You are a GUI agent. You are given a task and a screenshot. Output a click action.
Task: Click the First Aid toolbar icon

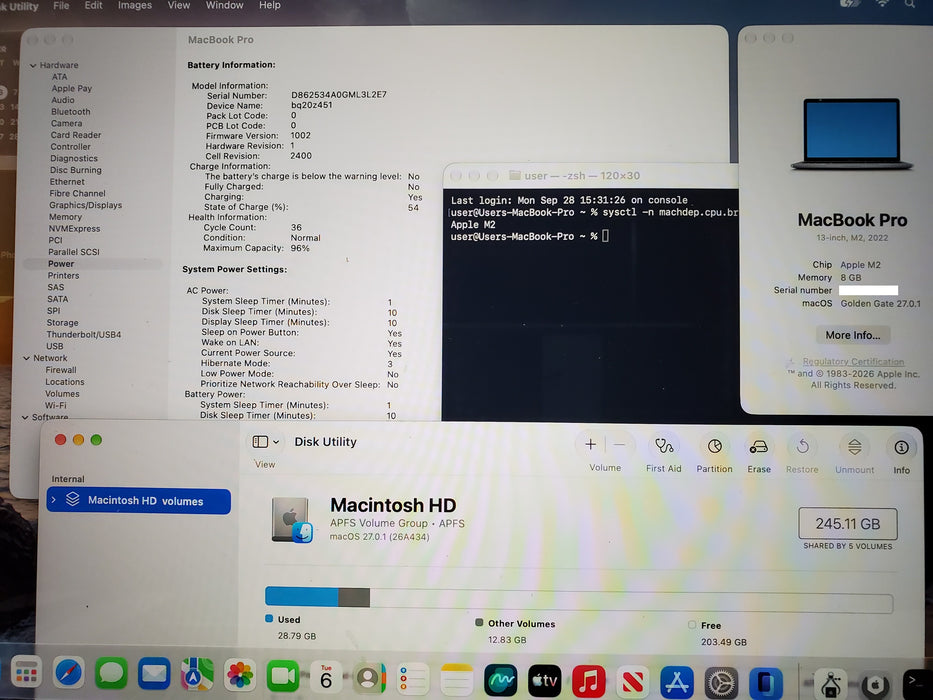click(x=663, y=446)
